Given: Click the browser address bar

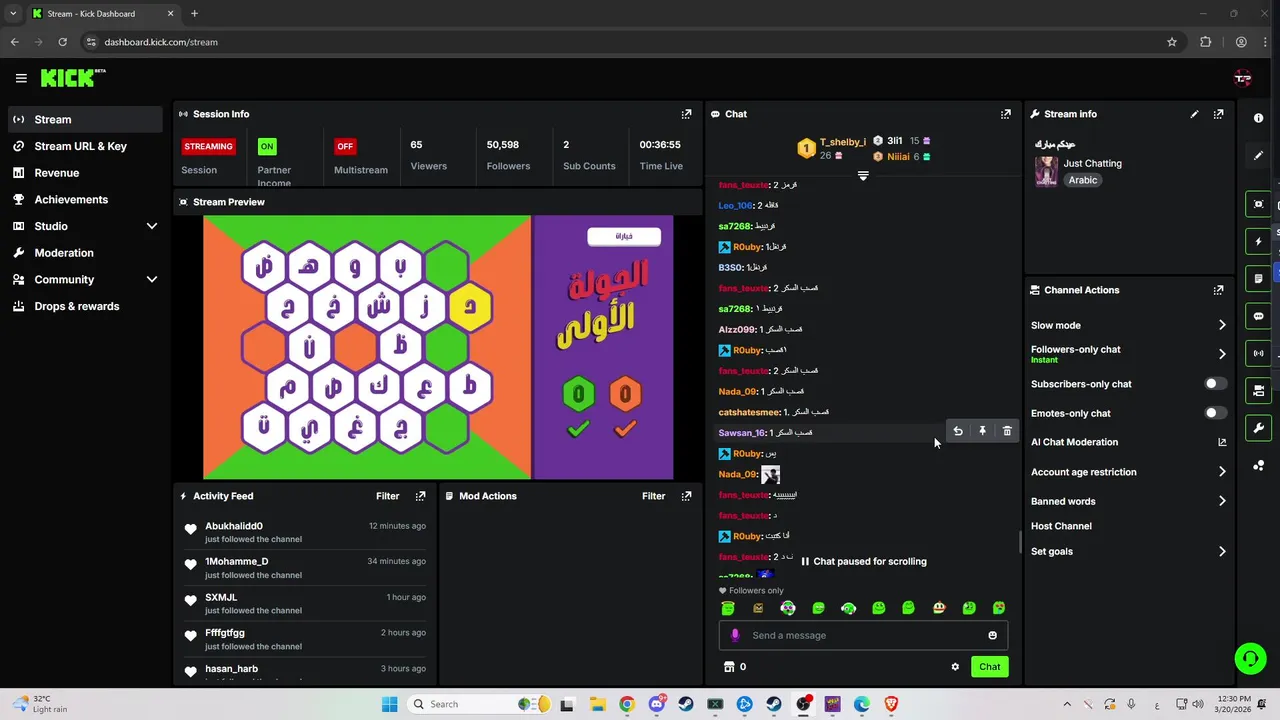Looking at the screenshot, I should pos(620,42).
